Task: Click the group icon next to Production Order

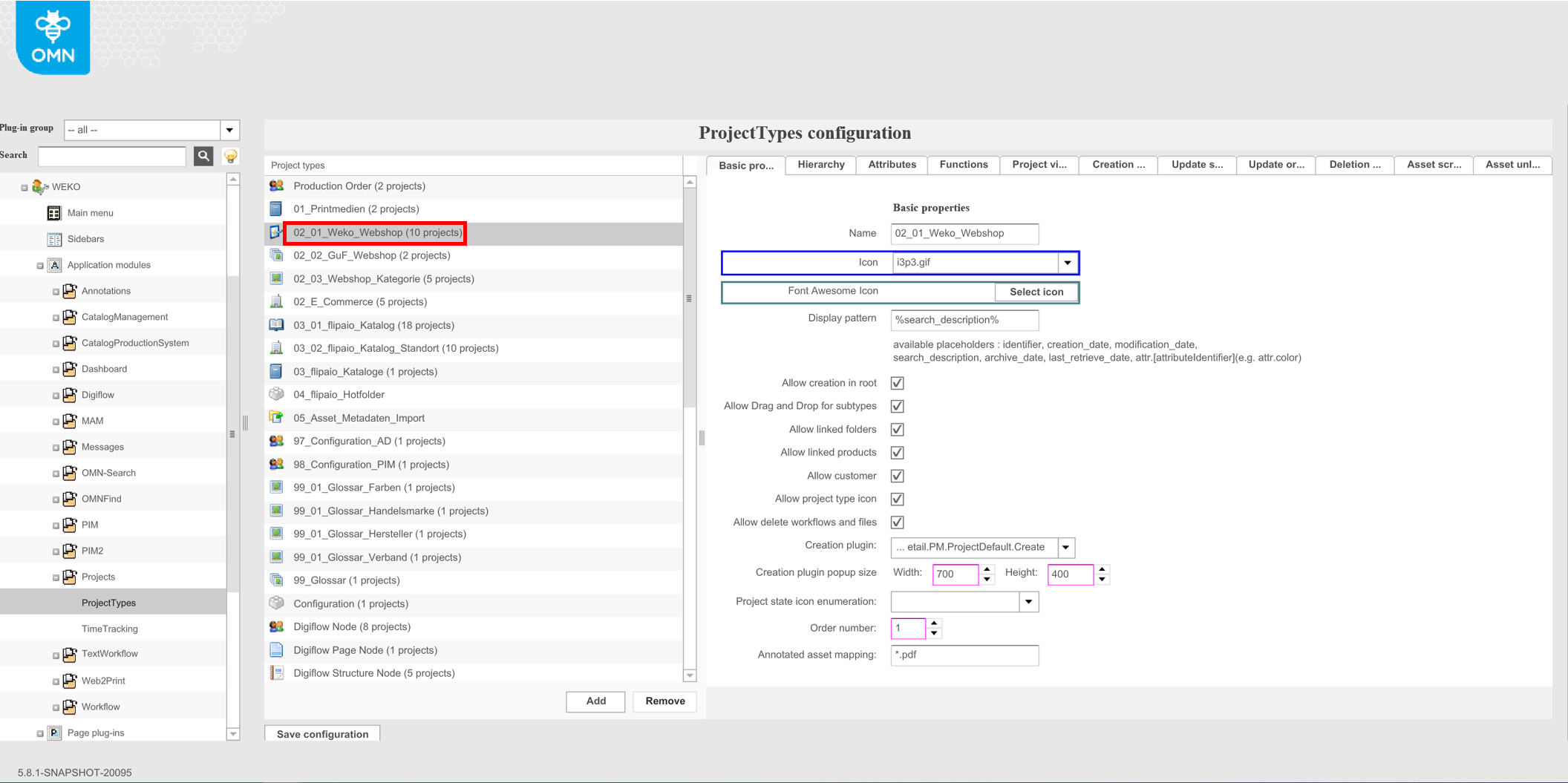Action: click(276, 185)
